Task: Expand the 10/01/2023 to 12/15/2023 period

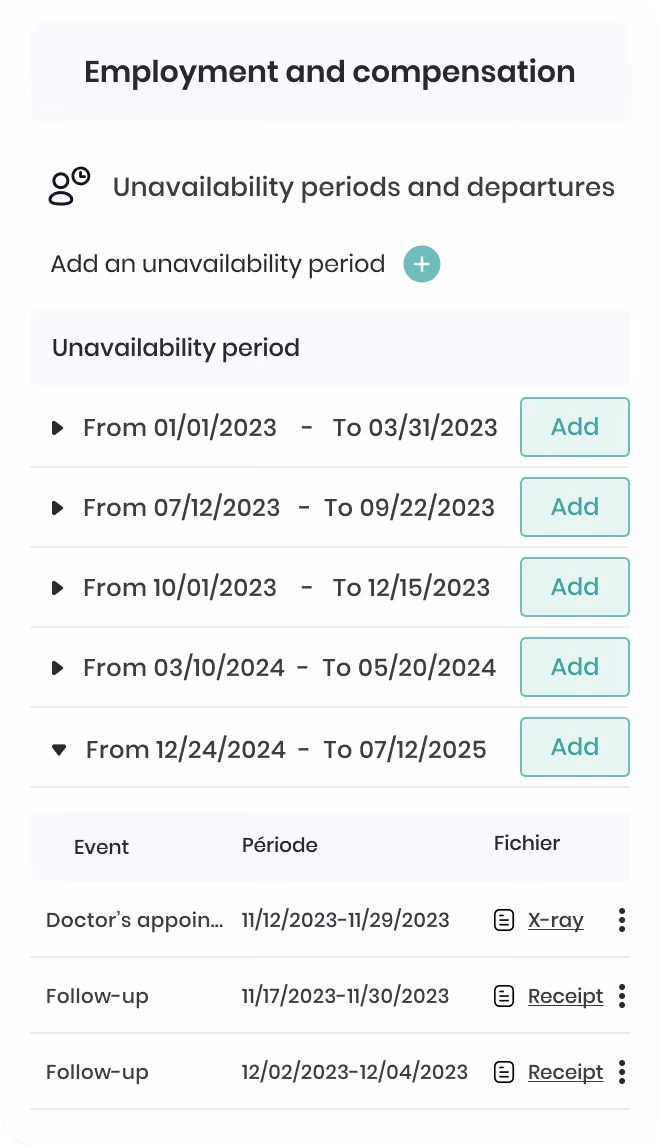Action: pos(58,588)
